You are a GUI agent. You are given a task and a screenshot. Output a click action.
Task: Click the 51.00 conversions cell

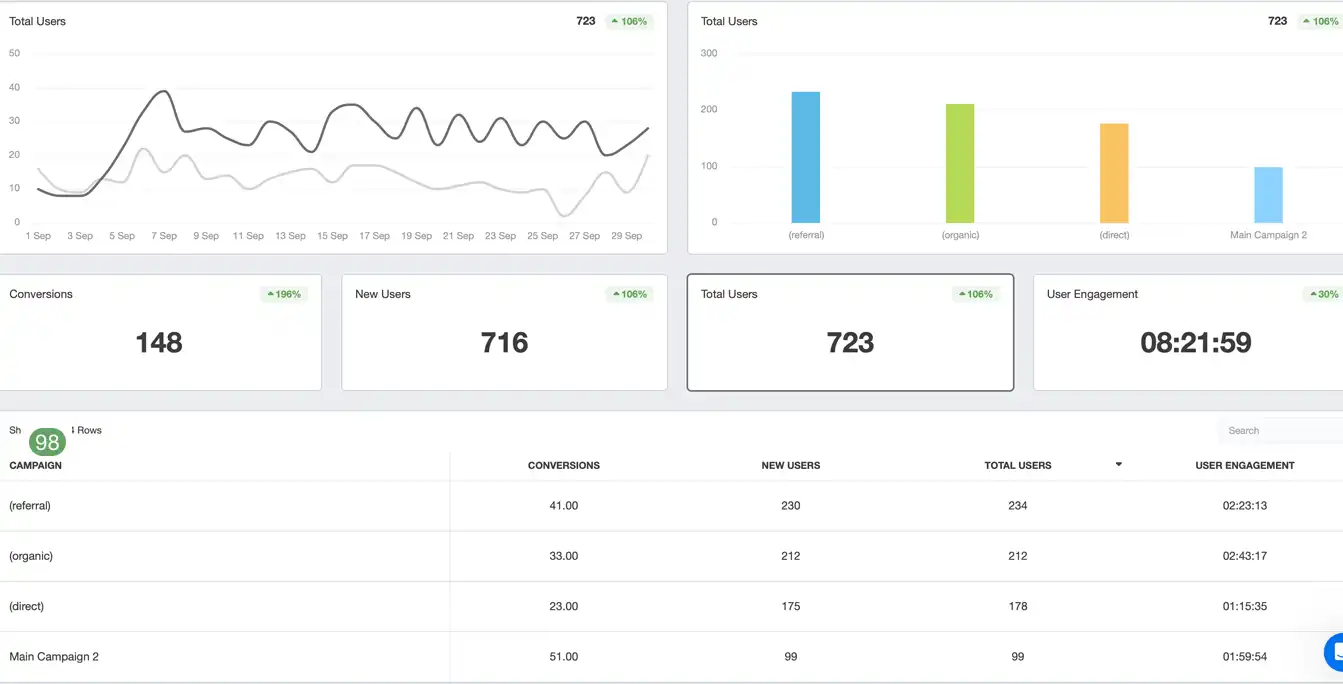564,657
